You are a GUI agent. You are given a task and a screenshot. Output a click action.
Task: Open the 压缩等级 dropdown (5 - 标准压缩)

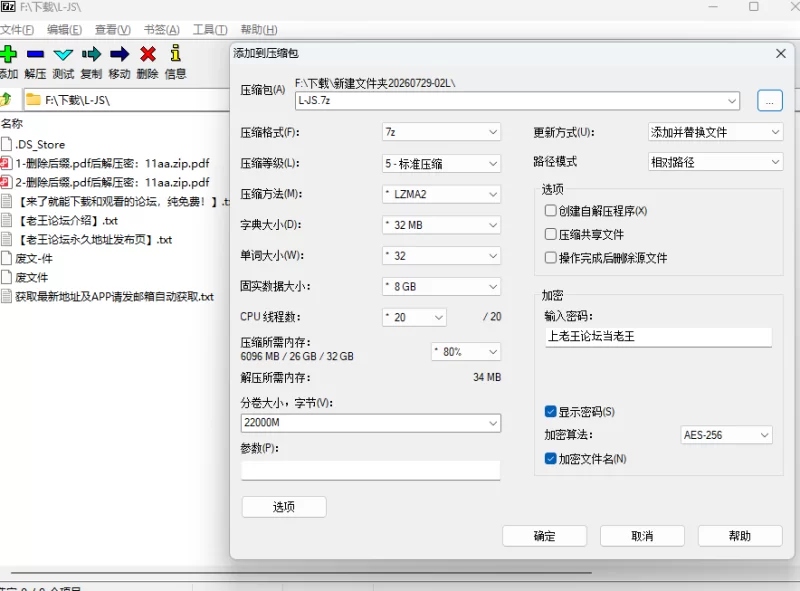[441, 164]
